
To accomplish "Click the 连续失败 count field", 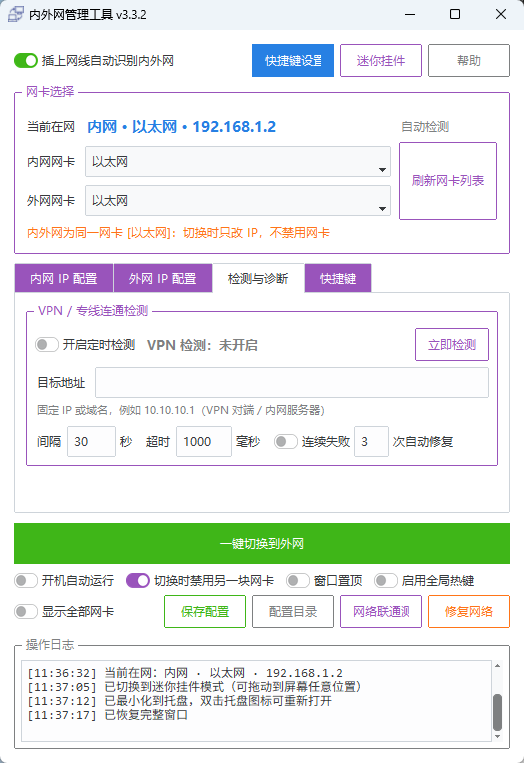I will tap(372, 442).
